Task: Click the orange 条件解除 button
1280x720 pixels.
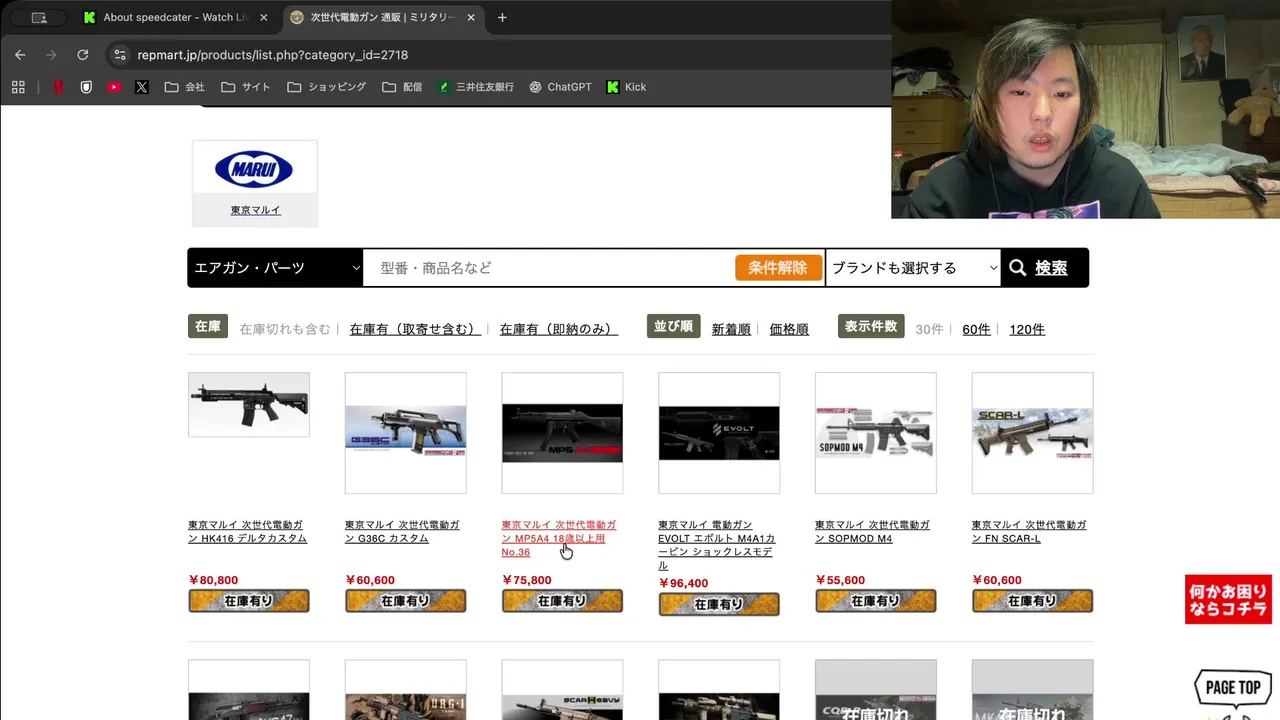Action: pos(778,268)
